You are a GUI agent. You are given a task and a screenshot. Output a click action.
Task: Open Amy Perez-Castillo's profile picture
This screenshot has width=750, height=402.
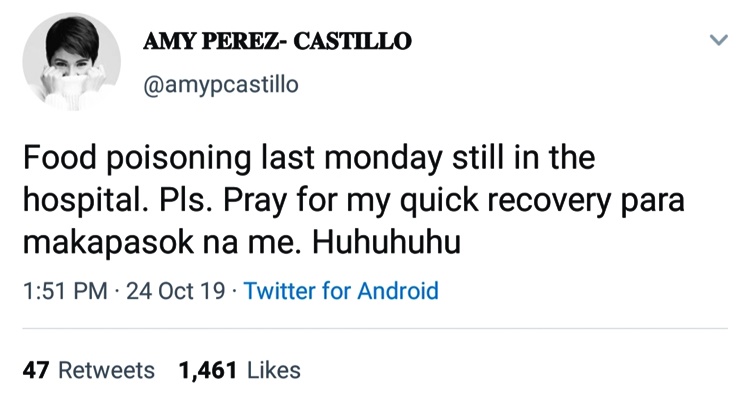(x=71, y=62)
